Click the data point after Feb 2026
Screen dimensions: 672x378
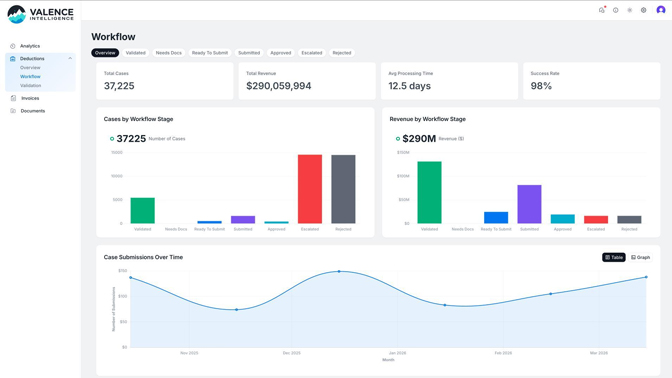coord(551,294)
